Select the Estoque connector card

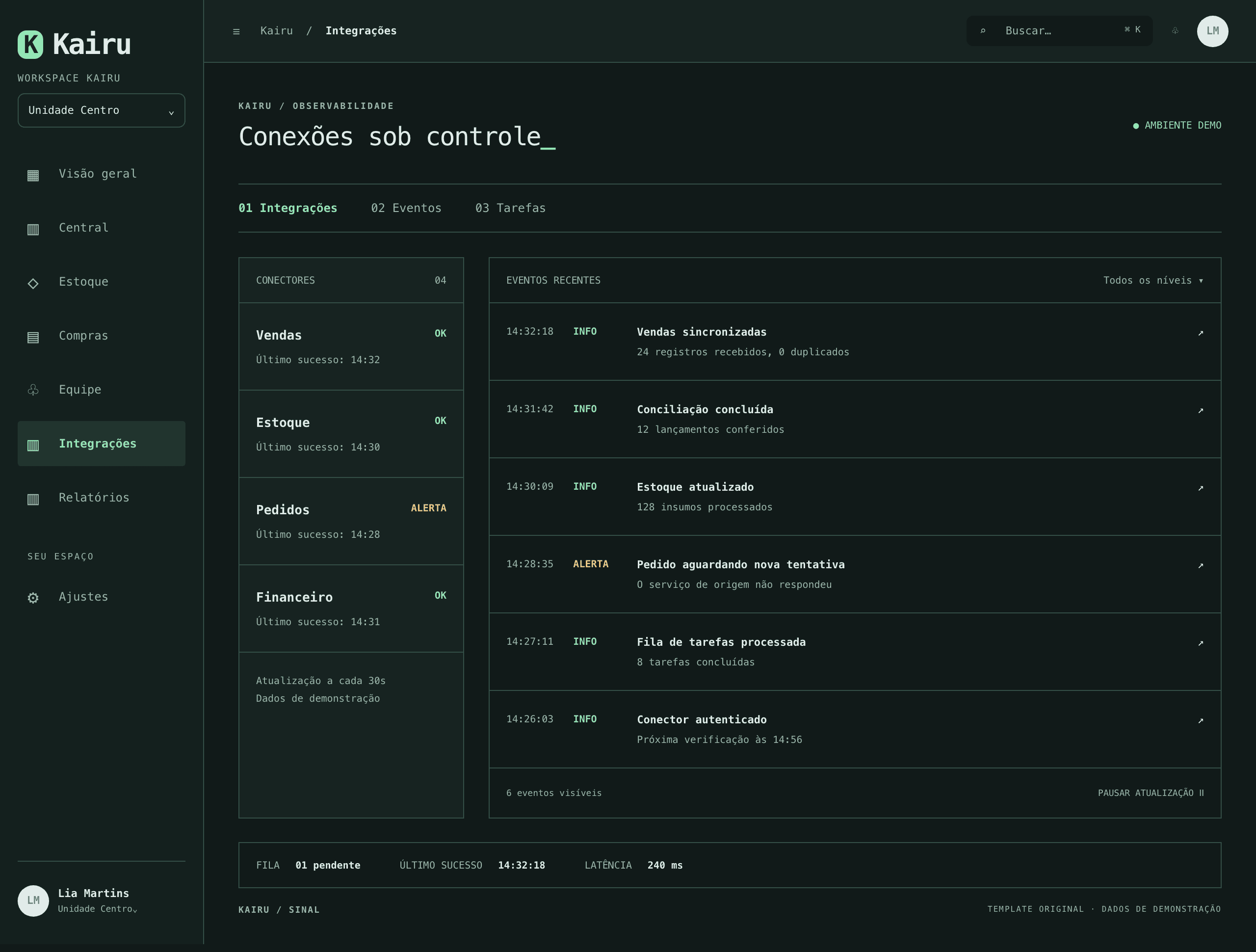click(x=351, y=434)
